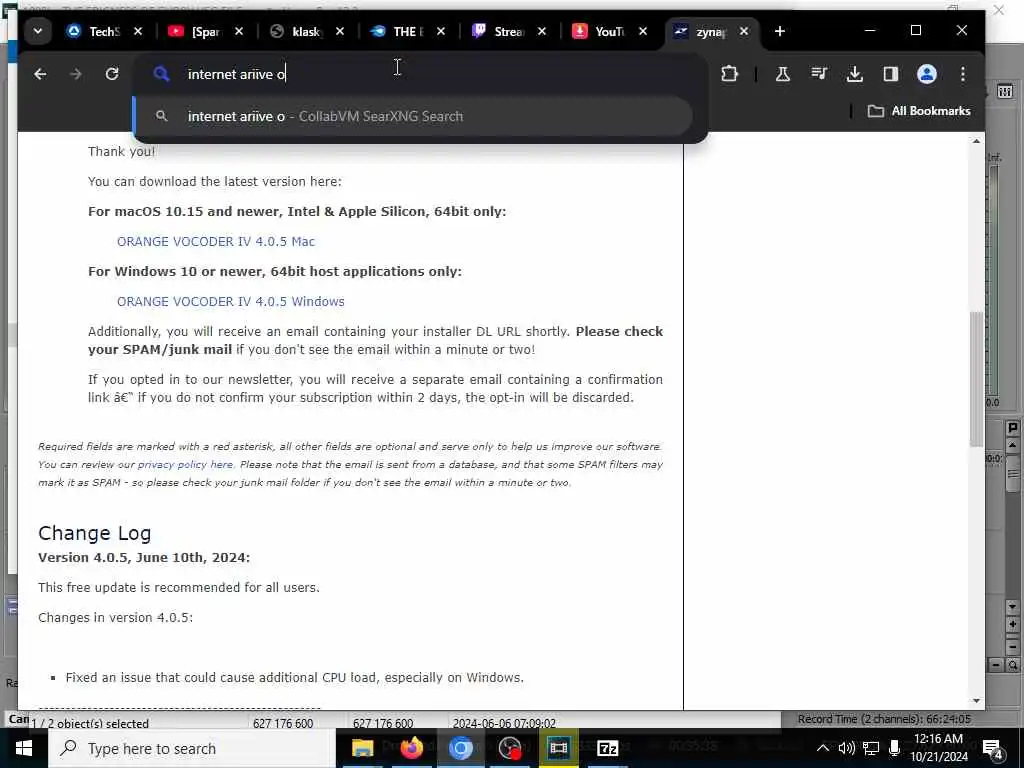Click 2024-06-06 07:09:02 in background status bar
This screenshot has height=768, width=1024.
(x=504, y=724)
